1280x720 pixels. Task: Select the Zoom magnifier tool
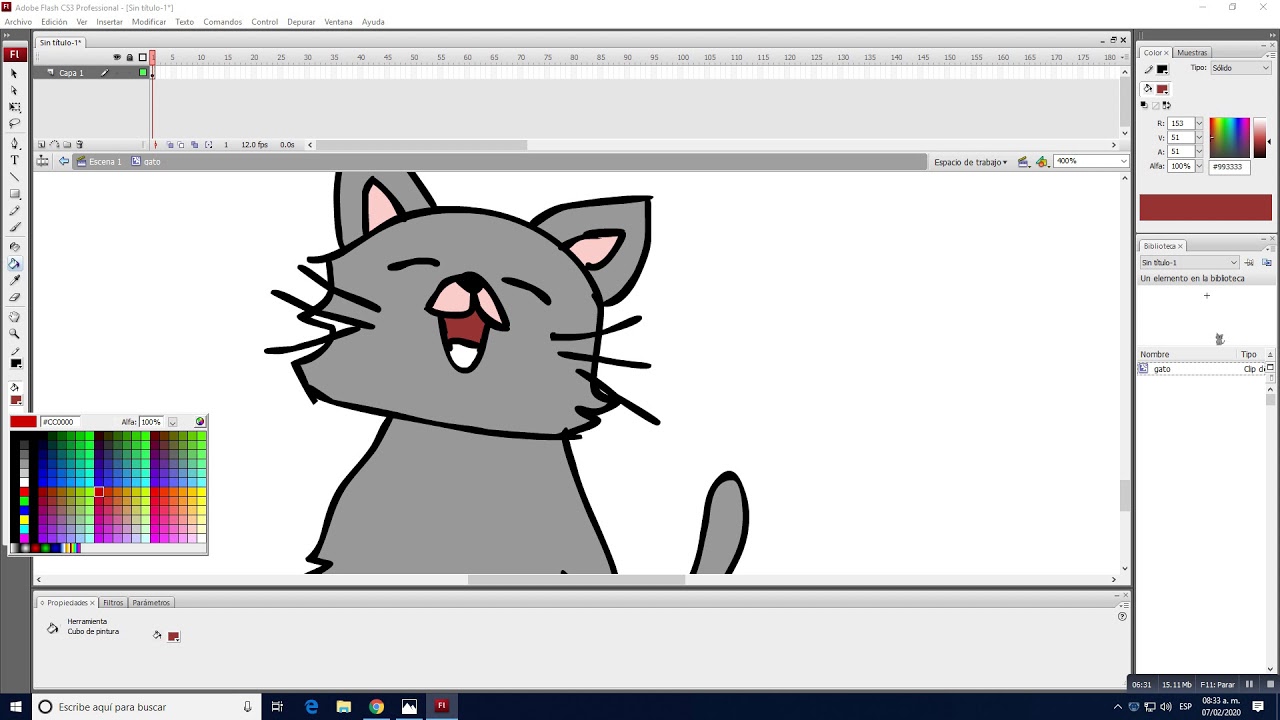coord(14,334)
